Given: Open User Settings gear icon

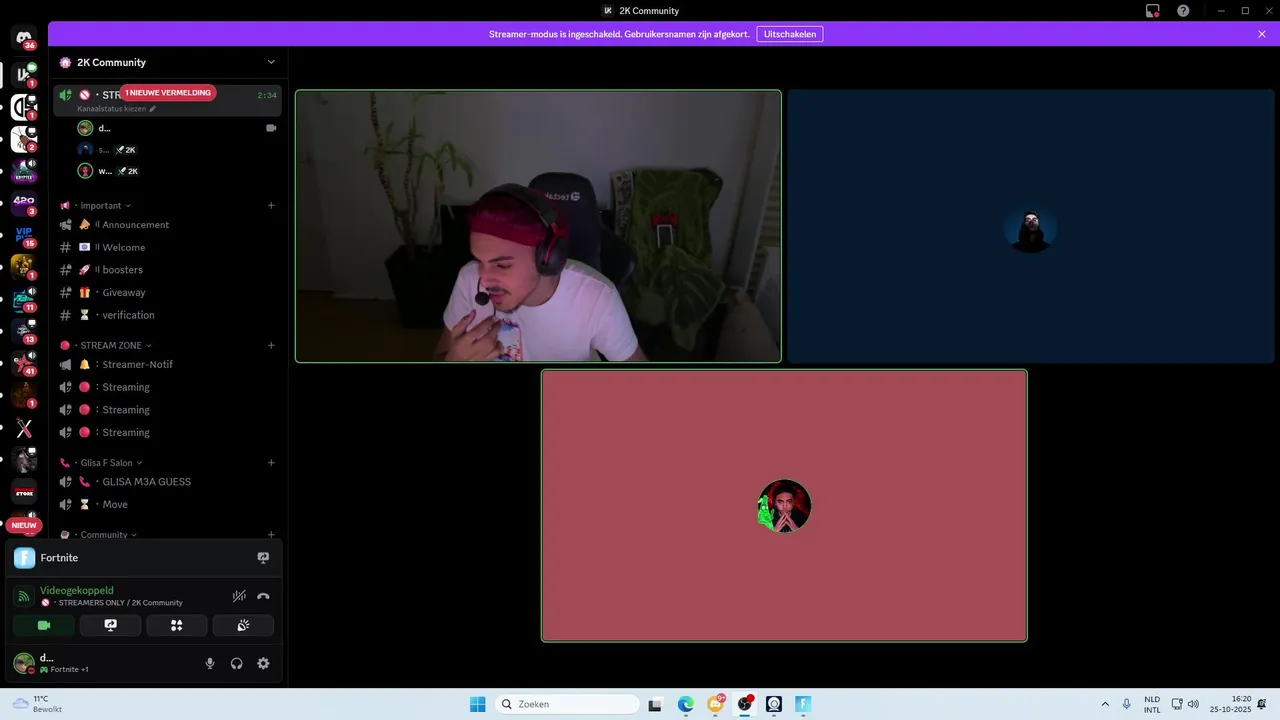Looking at the screenshot, I should (x=263, y=663).
